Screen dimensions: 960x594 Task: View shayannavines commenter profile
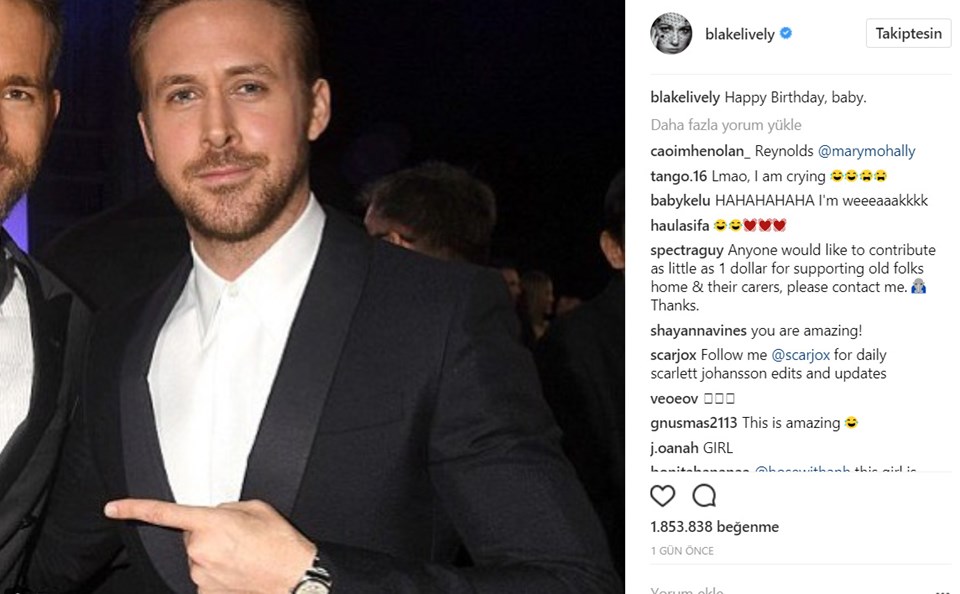coord(698,331)
